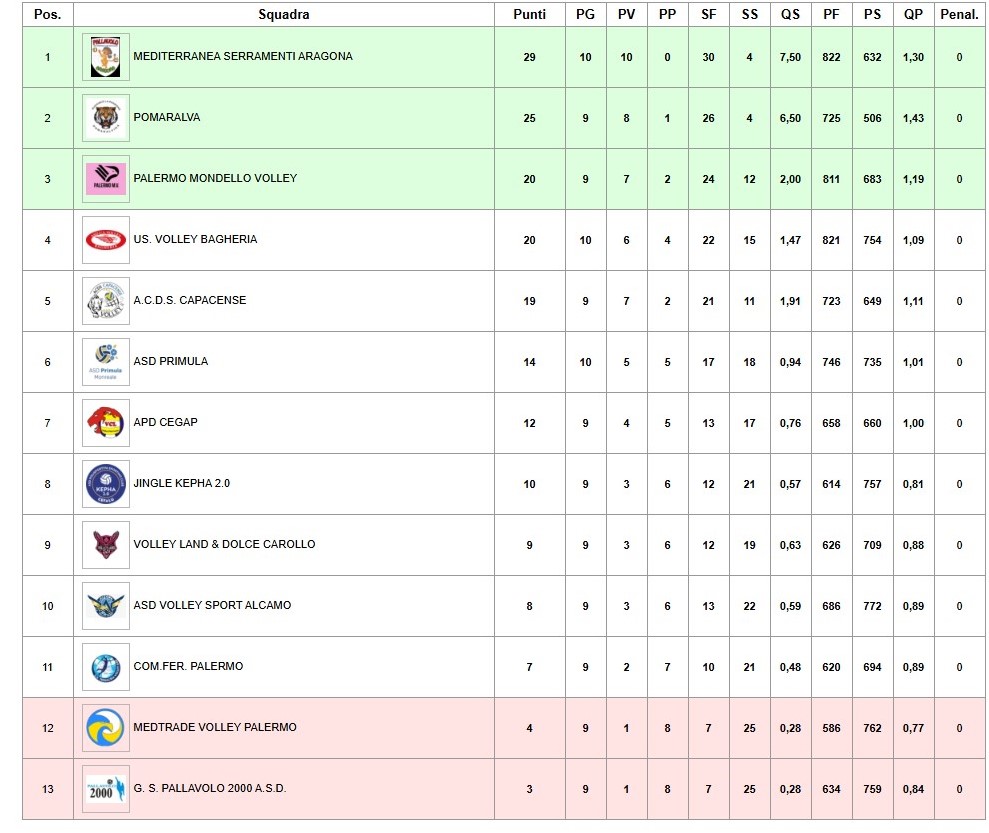This screenshot has width=989, height=833.
Task: Click the Medtrade Volley Palermo ball logo
Action: (105, 728)
